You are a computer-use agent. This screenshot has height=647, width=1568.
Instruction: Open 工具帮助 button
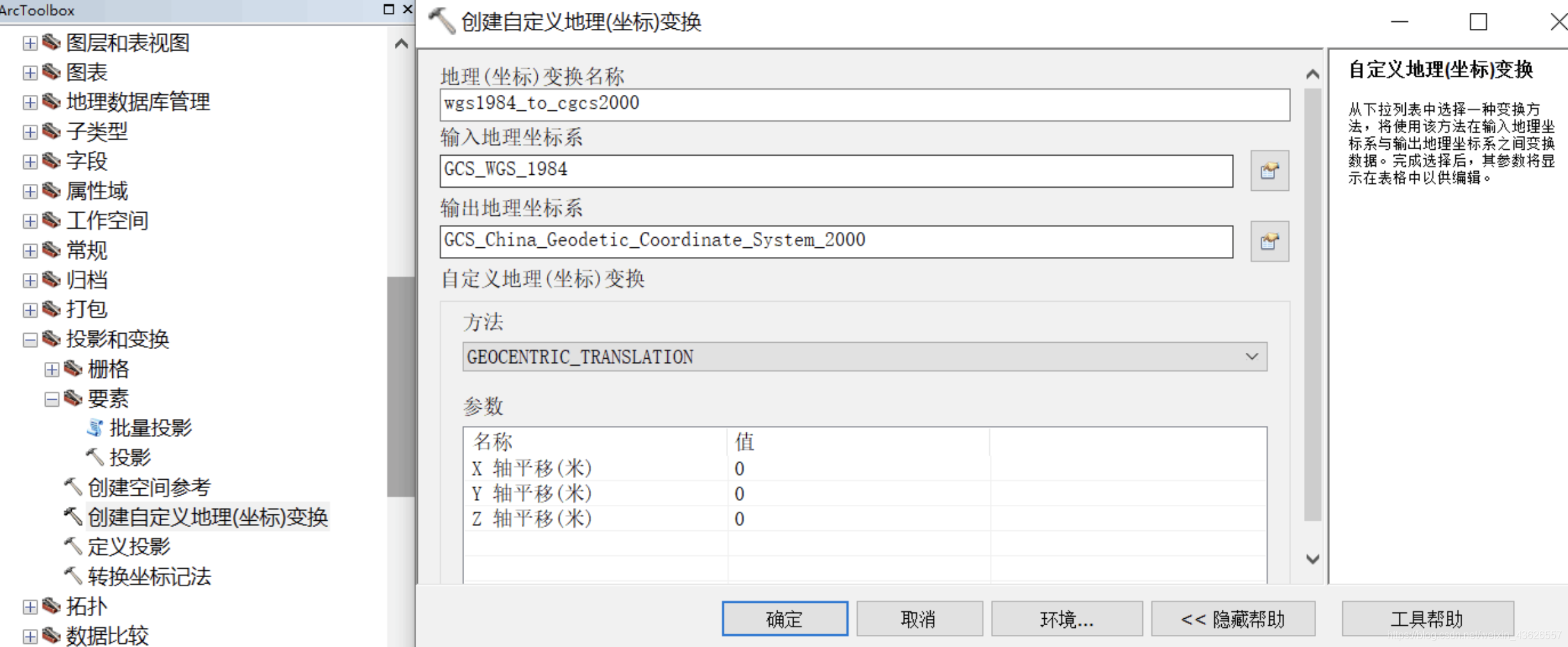[x=1428, y=619]
